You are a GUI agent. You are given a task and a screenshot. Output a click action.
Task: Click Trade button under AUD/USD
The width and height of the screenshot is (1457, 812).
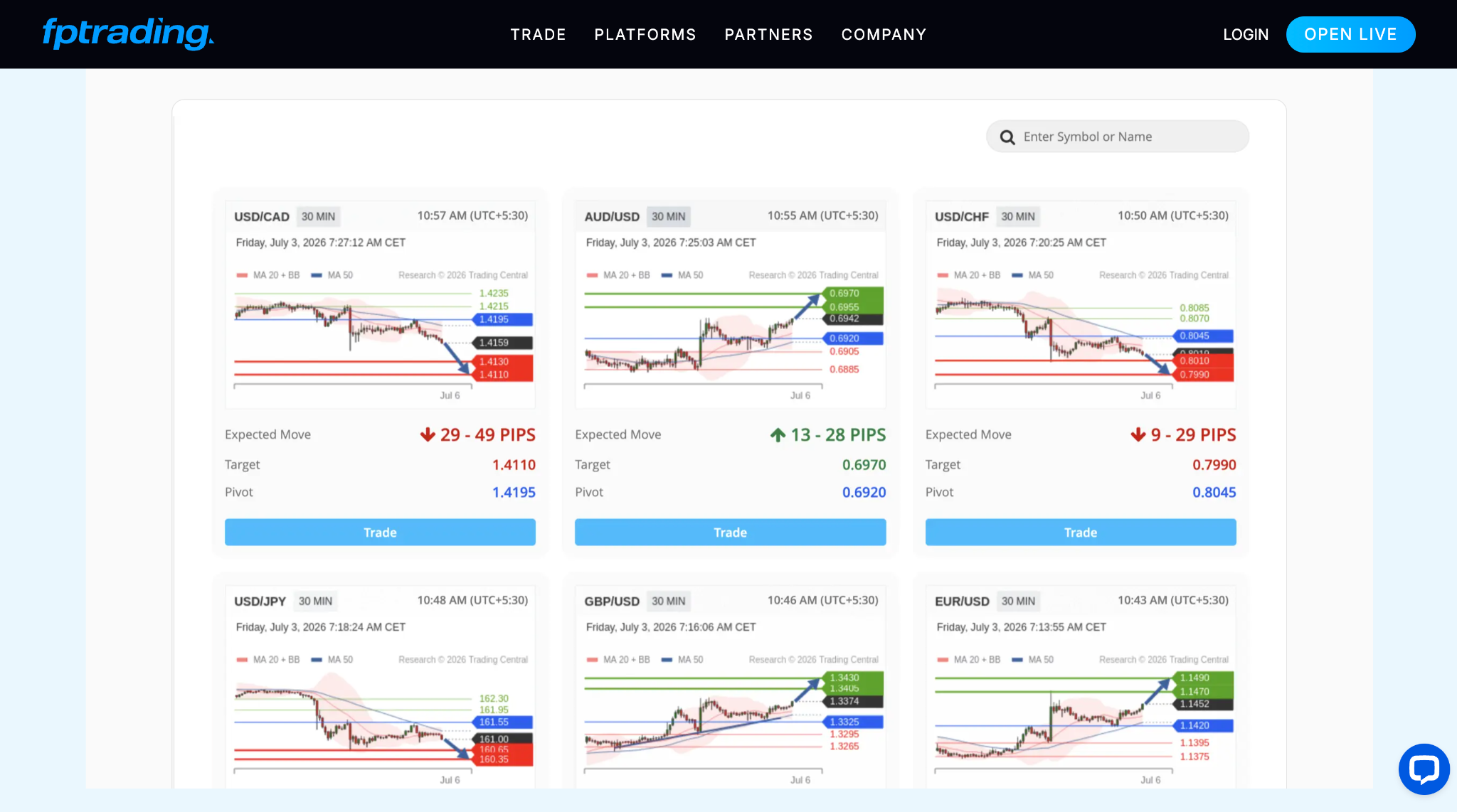point(730,532)
